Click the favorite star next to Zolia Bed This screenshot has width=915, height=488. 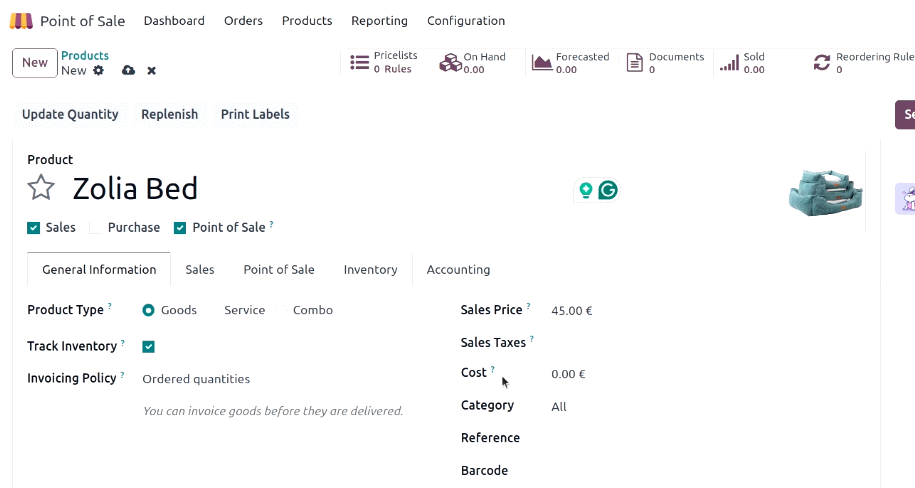click(x=41, y=188)
